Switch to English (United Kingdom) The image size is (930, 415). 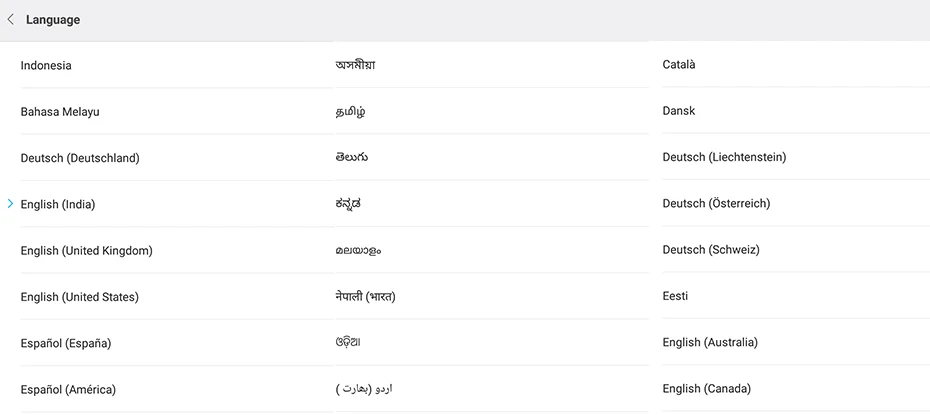coord(86,250)
